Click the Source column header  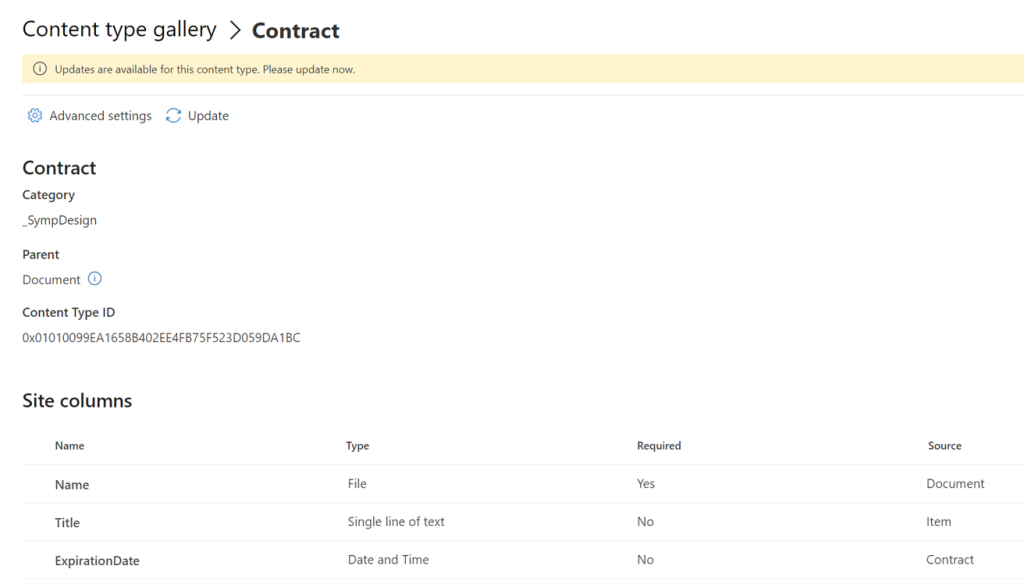point(944,445)
